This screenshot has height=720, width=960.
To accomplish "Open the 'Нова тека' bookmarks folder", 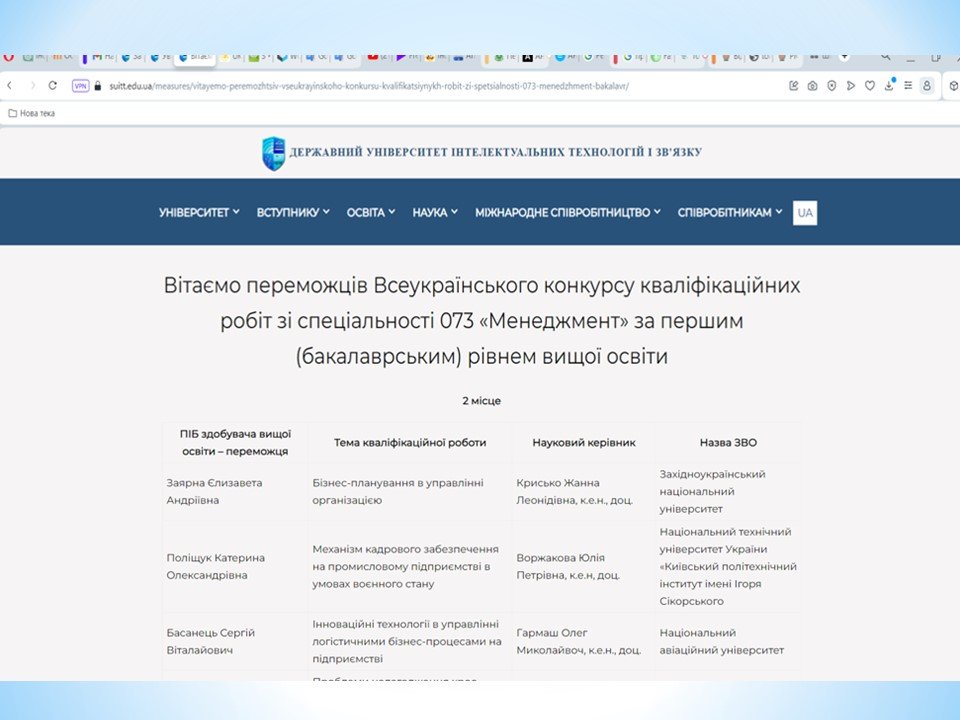I will tap(31, 113).
